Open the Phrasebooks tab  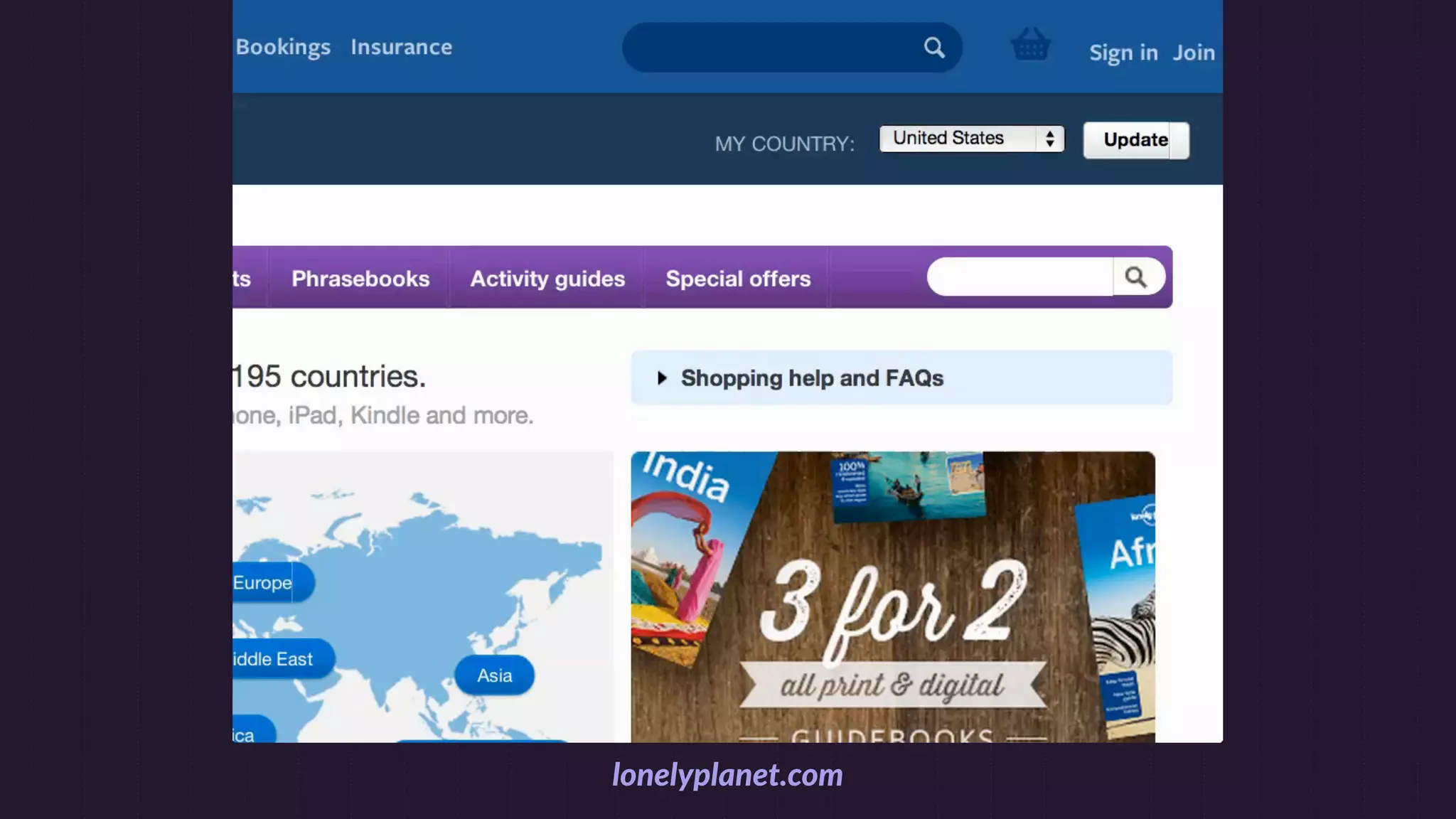(360, 279)
